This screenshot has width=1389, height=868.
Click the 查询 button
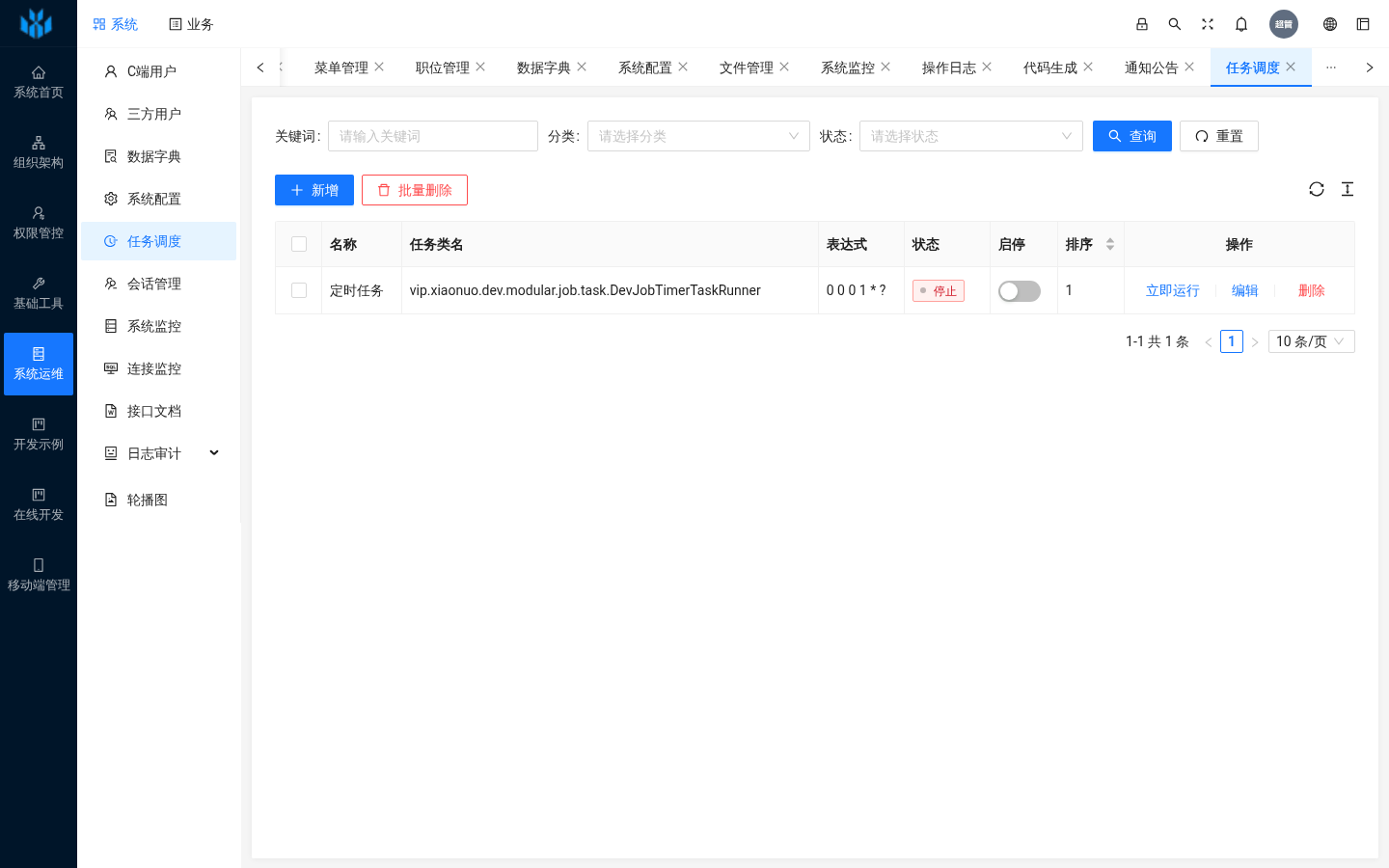click(1132, 136)
